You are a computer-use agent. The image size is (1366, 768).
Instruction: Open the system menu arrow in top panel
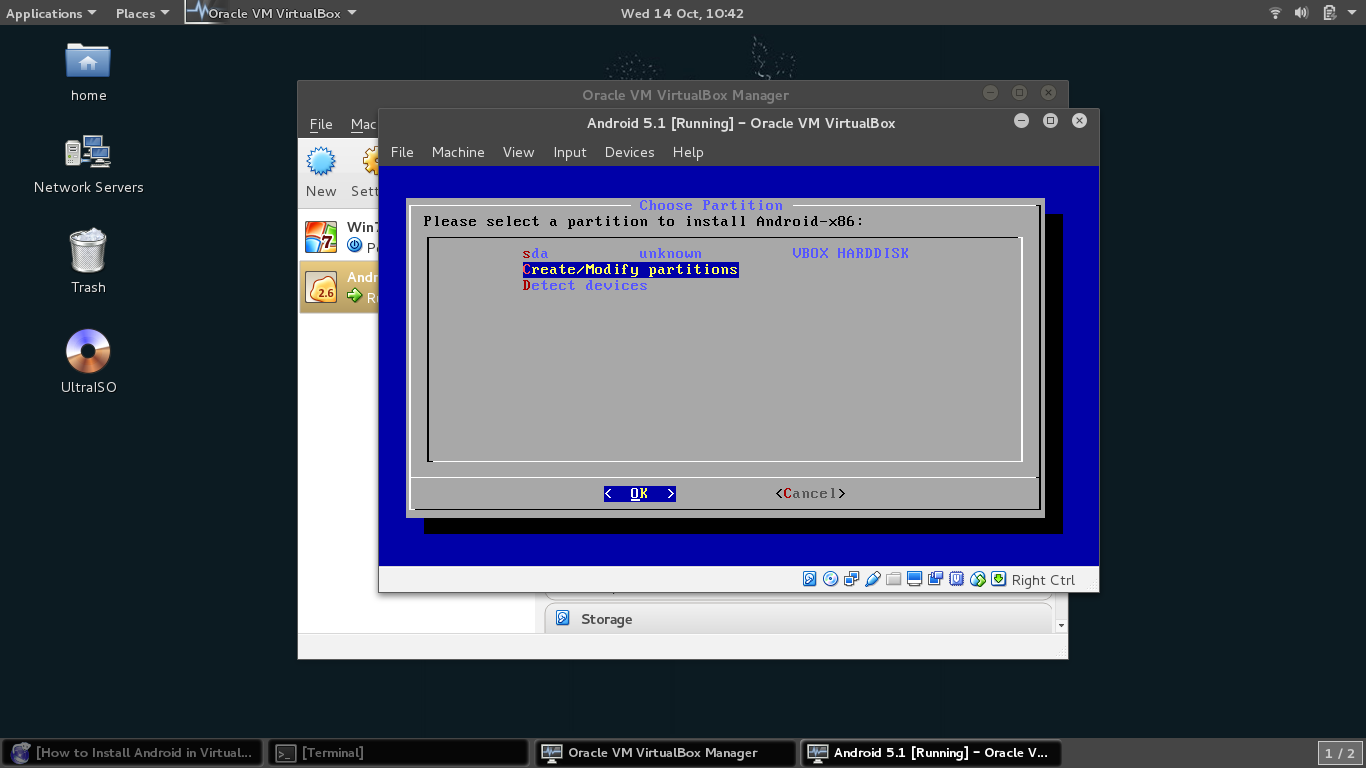[1351, 13]
